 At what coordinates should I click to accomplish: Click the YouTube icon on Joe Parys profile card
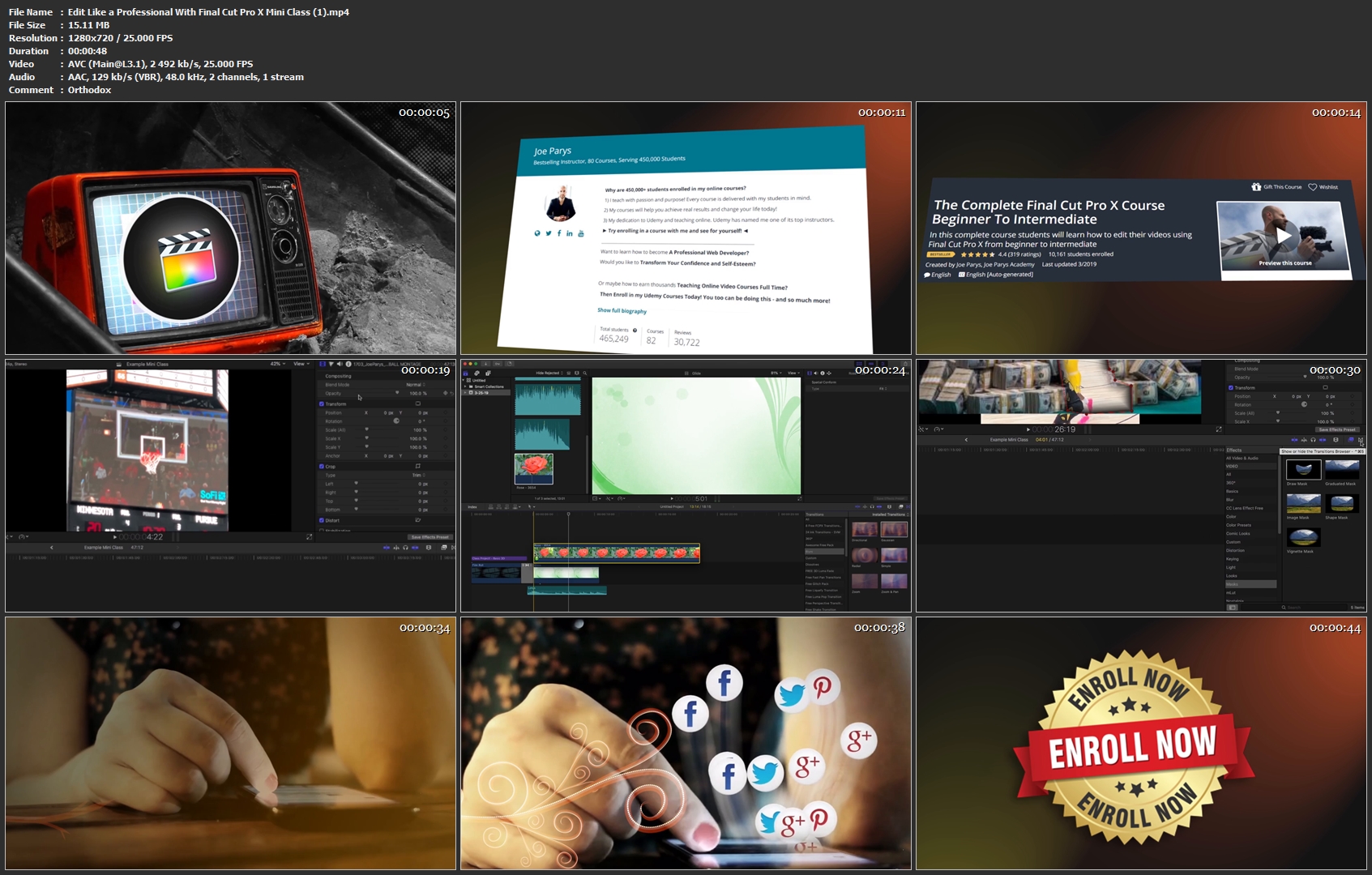click(580, 233)
